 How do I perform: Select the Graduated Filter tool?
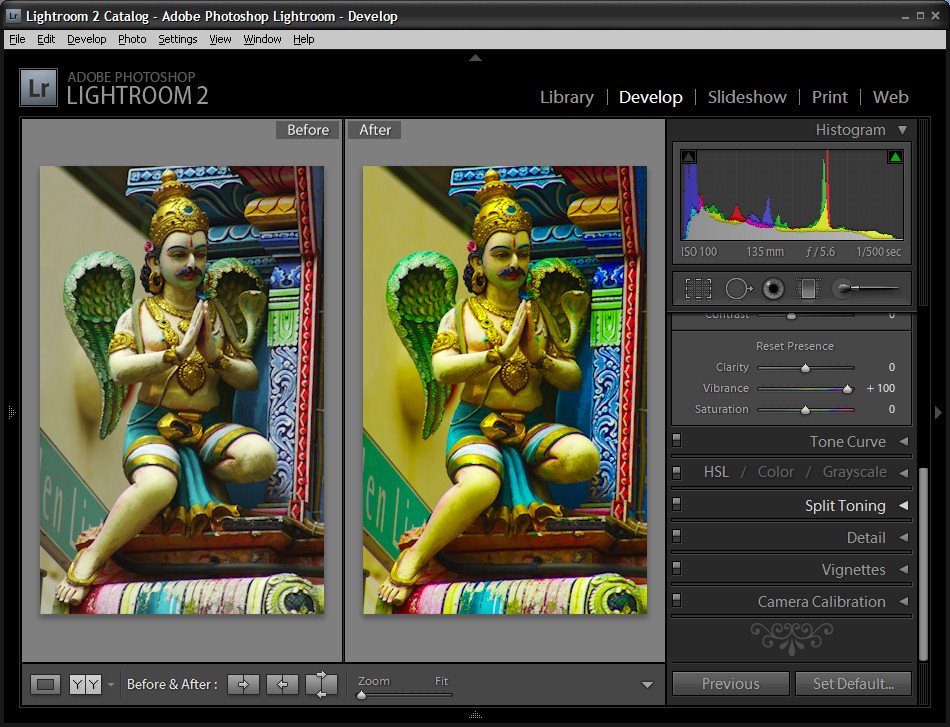(x=808, y=289)
